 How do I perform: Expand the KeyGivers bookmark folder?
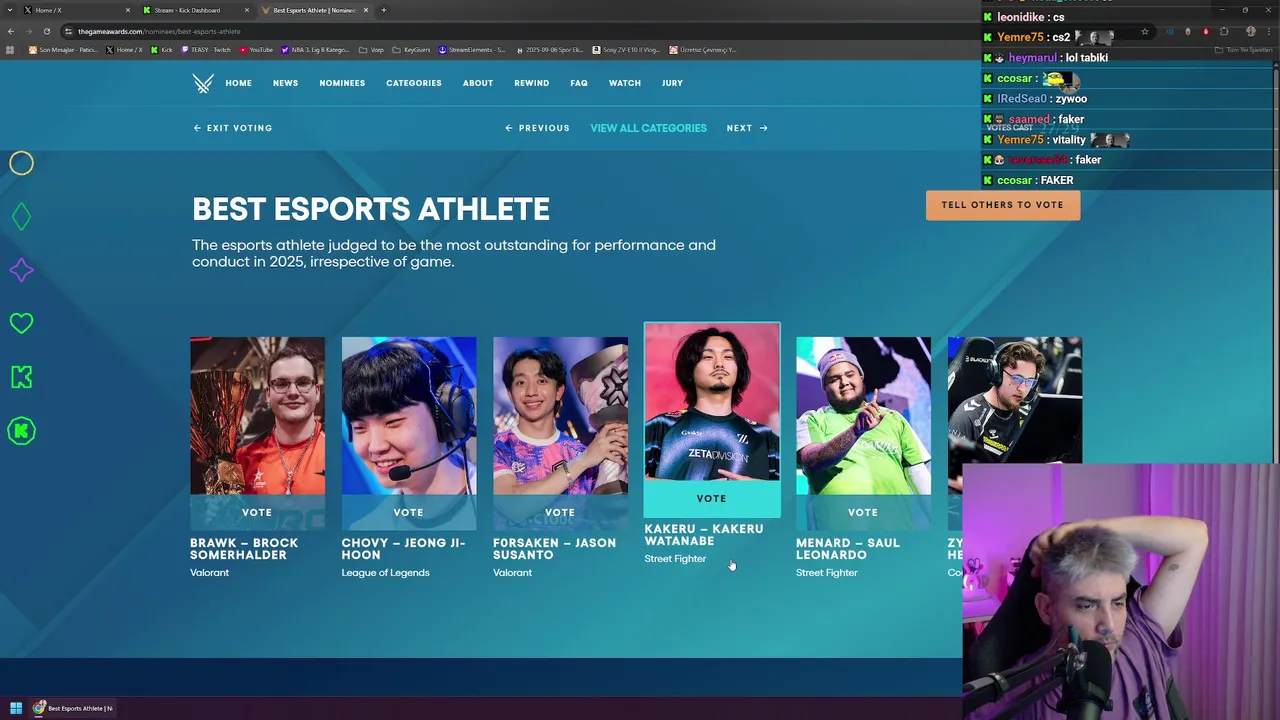click(x=411, y=50)
